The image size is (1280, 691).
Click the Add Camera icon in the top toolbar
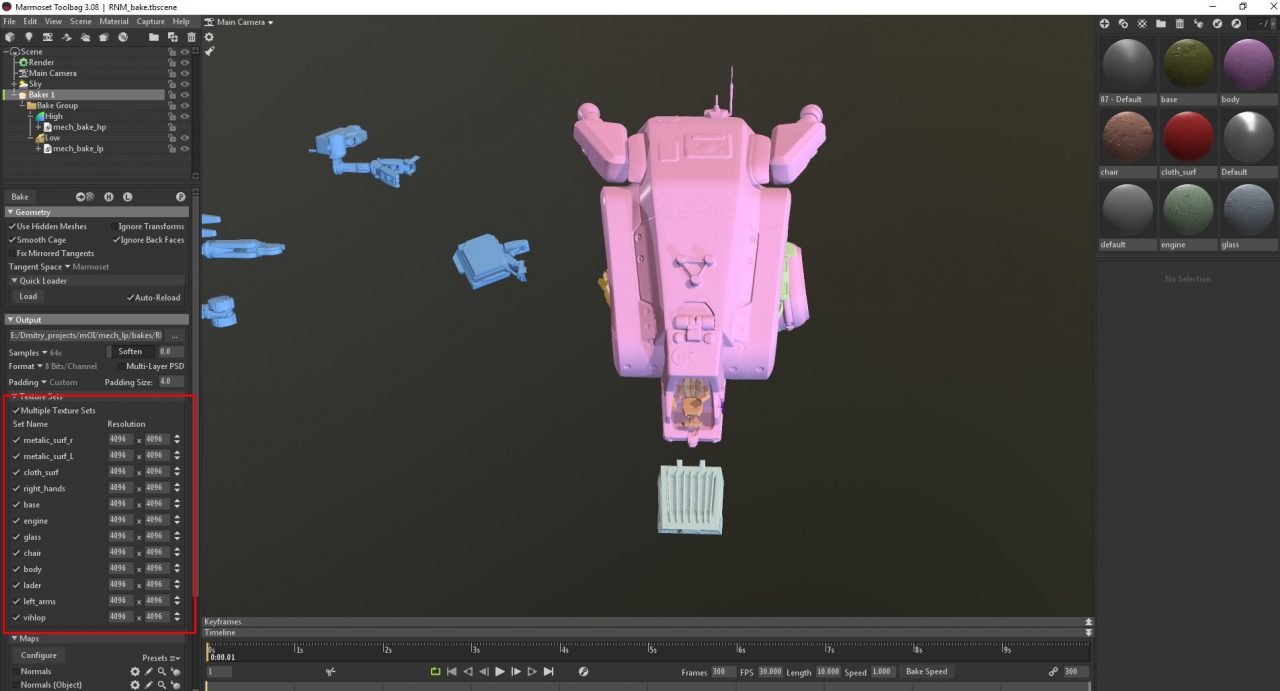click(48, 37)
